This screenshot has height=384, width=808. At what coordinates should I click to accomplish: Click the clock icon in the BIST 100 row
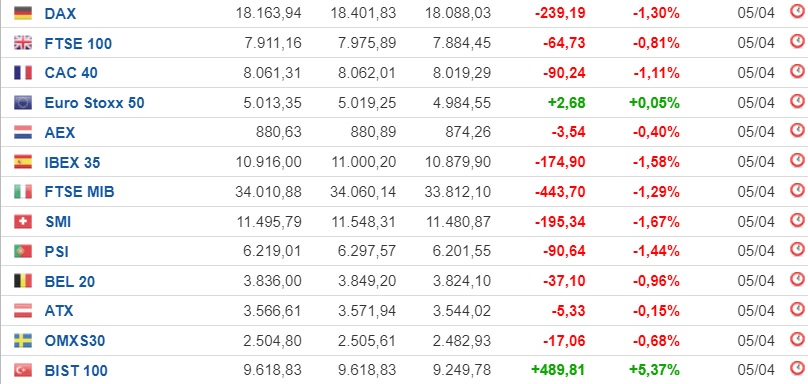pos(797,368)
